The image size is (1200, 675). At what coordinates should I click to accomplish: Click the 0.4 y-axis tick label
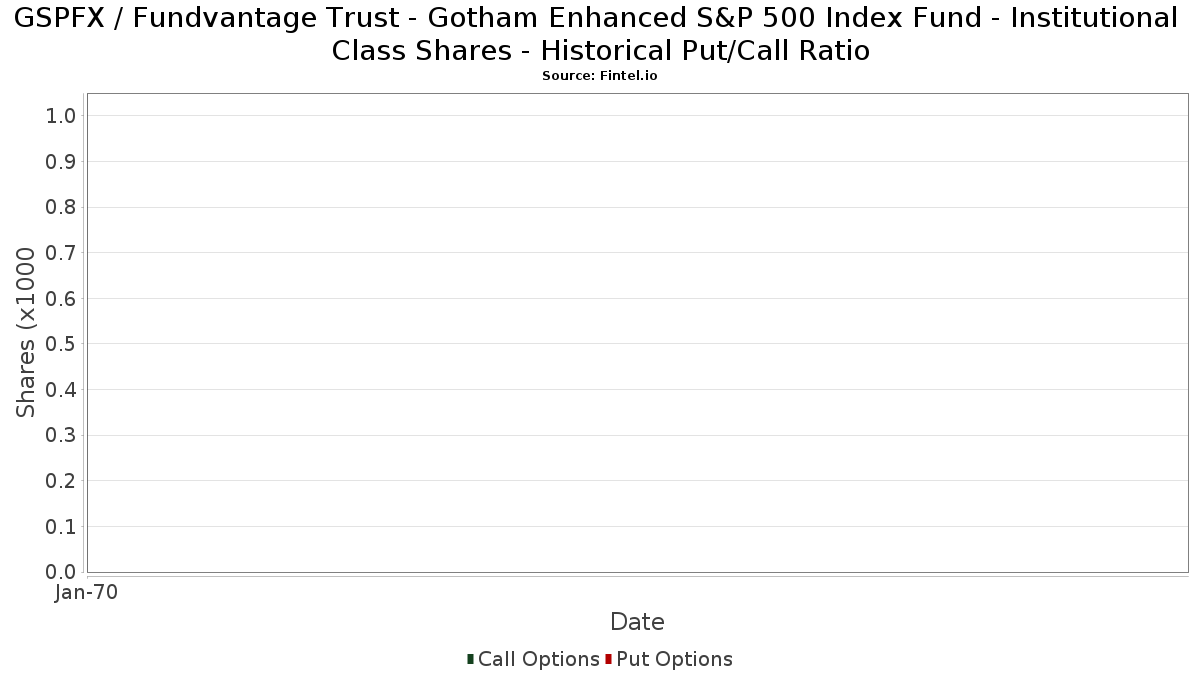click(61, 390)
